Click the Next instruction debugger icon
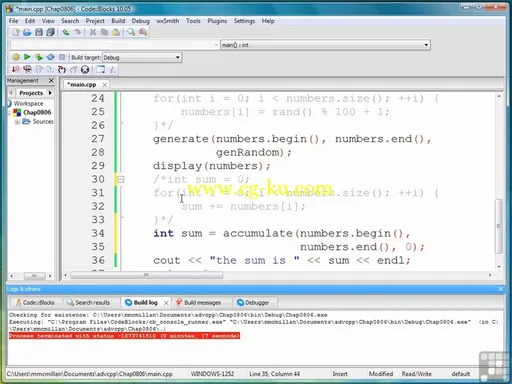The image size is (512, 384). tap(50, 69)
